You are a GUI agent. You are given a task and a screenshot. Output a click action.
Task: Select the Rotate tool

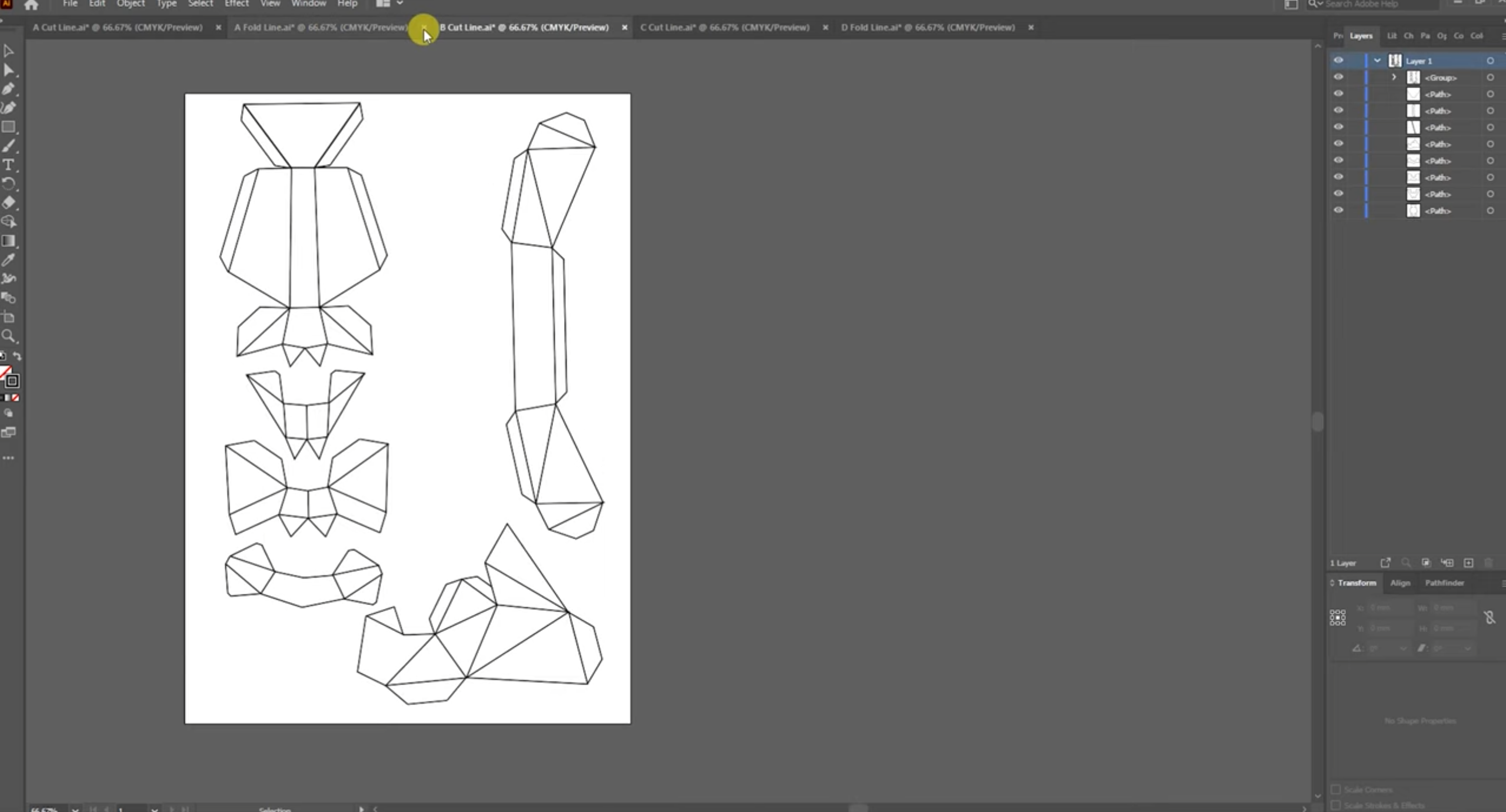point(9,184)
